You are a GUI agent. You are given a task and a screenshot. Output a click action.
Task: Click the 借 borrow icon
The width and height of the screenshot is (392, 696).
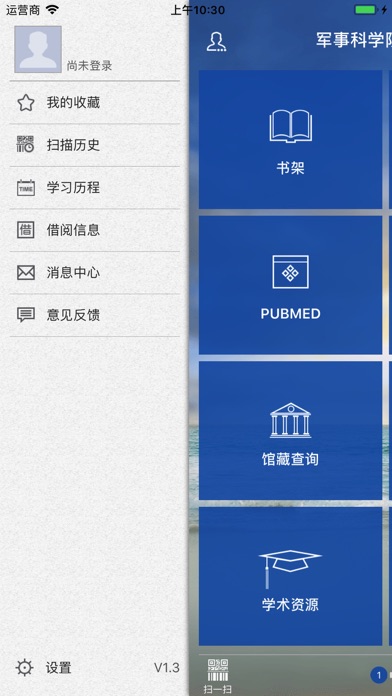[x=26, y=230]
